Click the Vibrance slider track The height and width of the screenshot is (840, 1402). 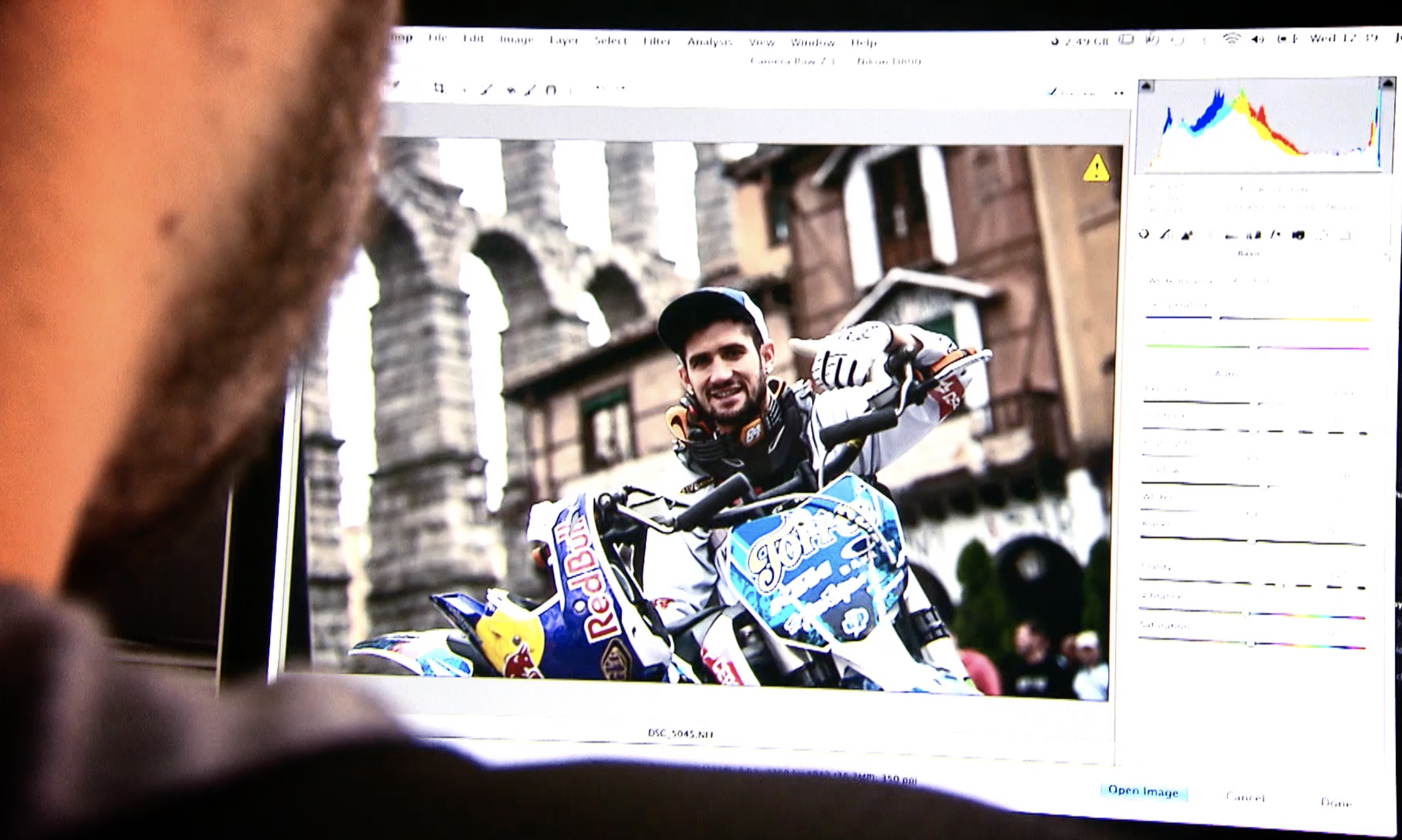[1252, 614]
